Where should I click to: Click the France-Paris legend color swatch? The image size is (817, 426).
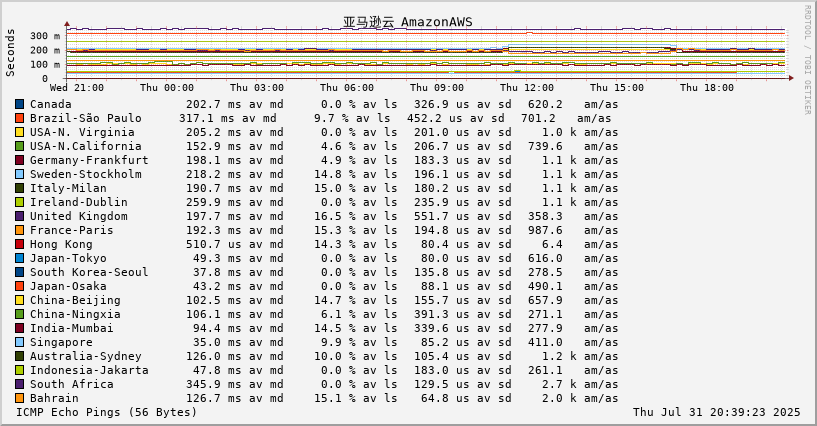20,230
